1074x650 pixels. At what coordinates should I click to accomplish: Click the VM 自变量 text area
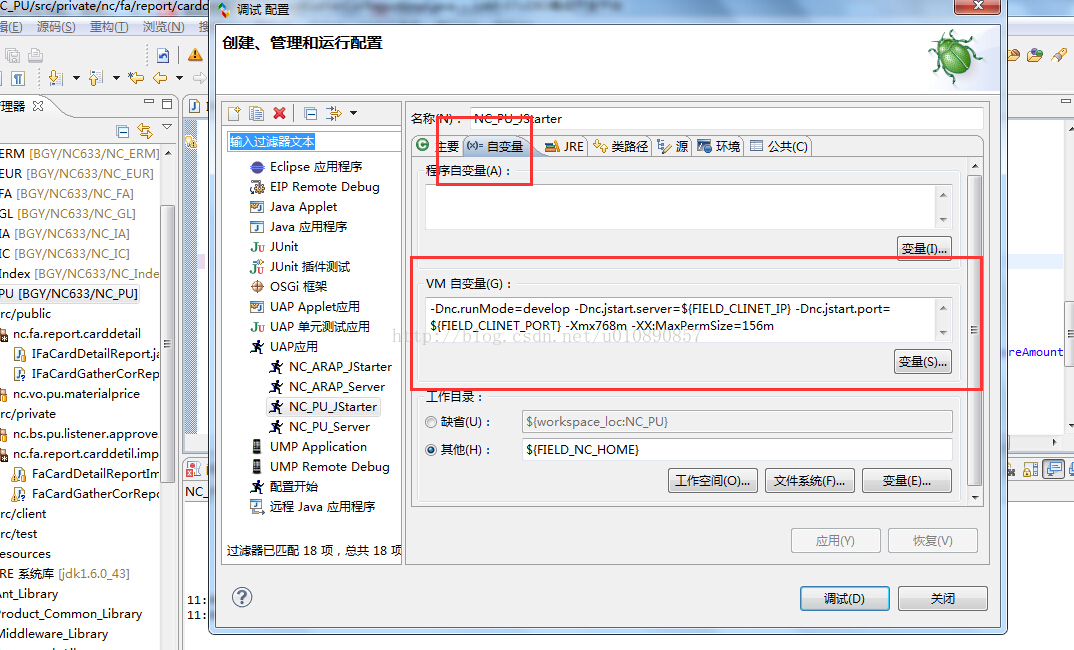pyautogui.click(x=680, y=318)
